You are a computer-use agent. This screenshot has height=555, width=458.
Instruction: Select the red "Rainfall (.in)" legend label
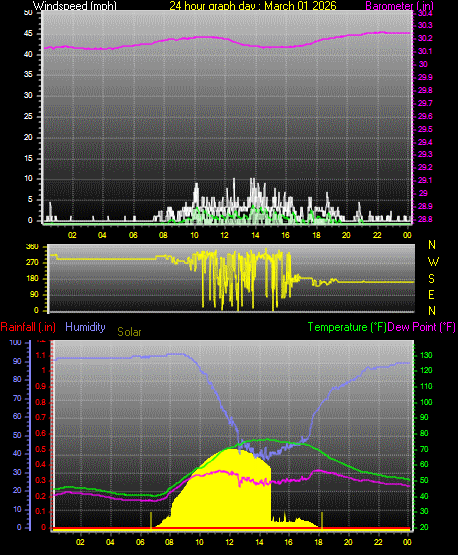tap(28, 327)
